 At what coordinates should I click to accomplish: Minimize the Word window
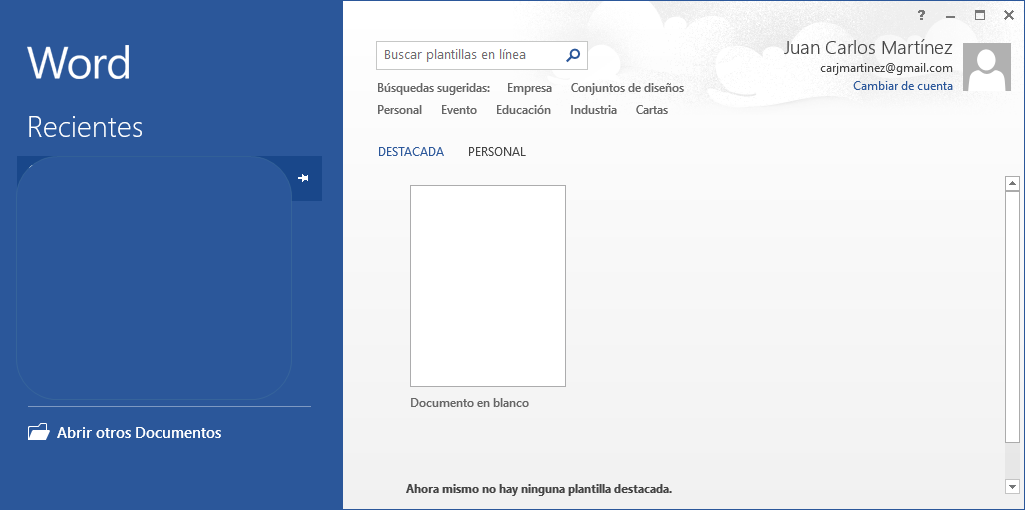[x=950, y=16]
